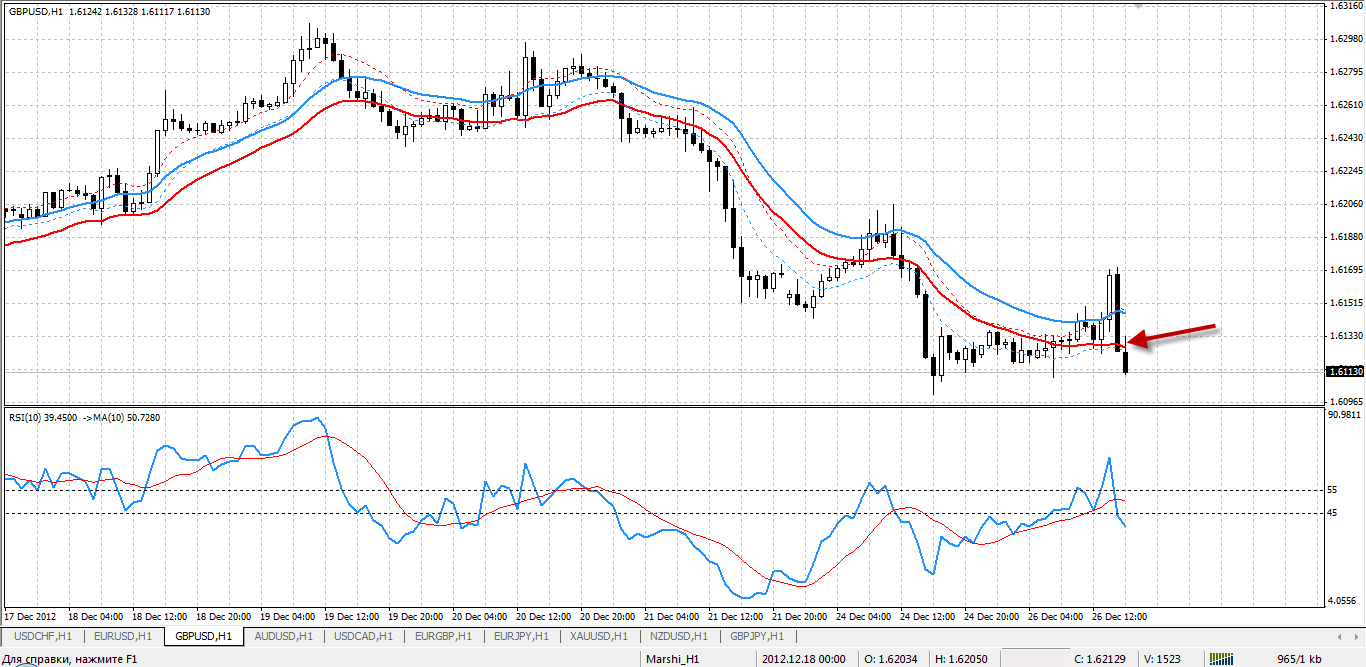Image resolution: width=1366 pixels, height=667 pixels.
Task: Open the AUDUSD,H1 chart tab
Action: (283, 636)
